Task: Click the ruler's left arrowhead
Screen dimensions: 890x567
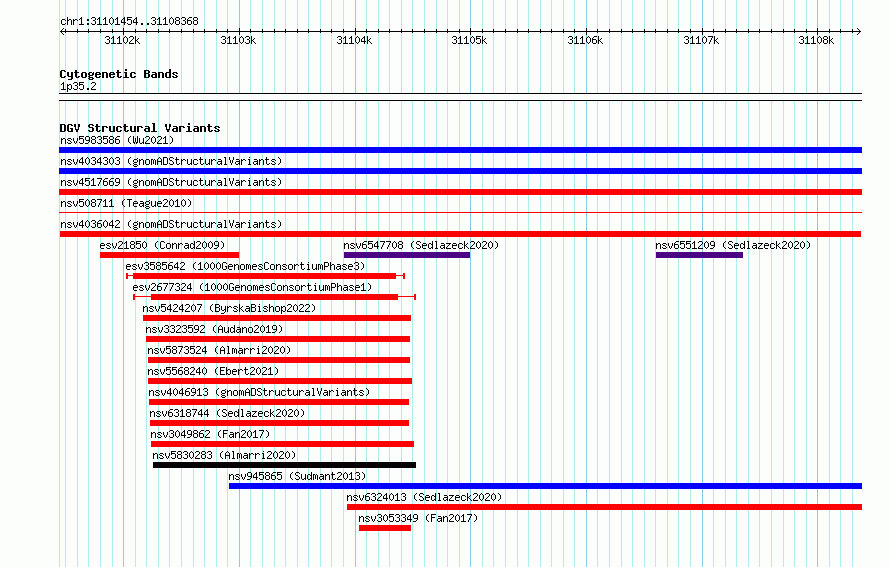Action: pyautogui.click(x=62, y=31)
